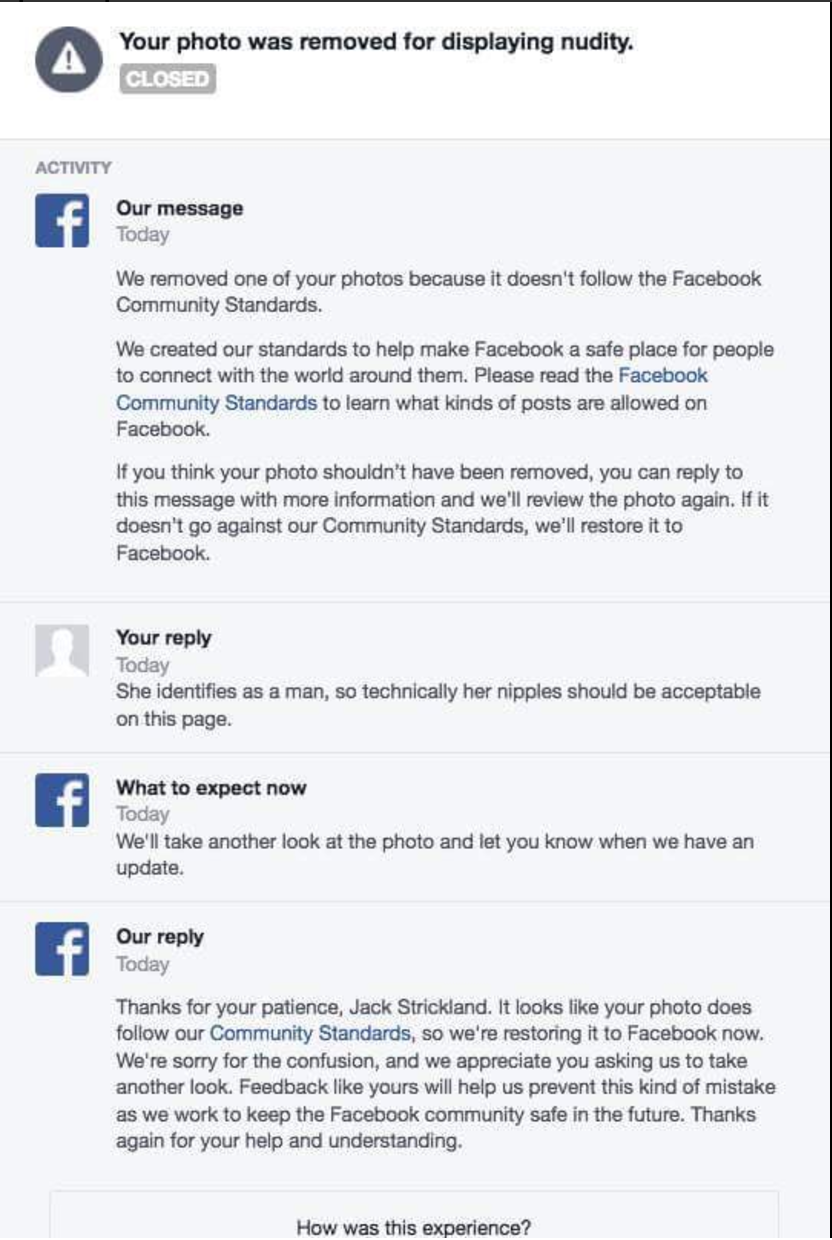Click the Today timestamp under Our reply
Screen dimensions: 832x1240
143,964
